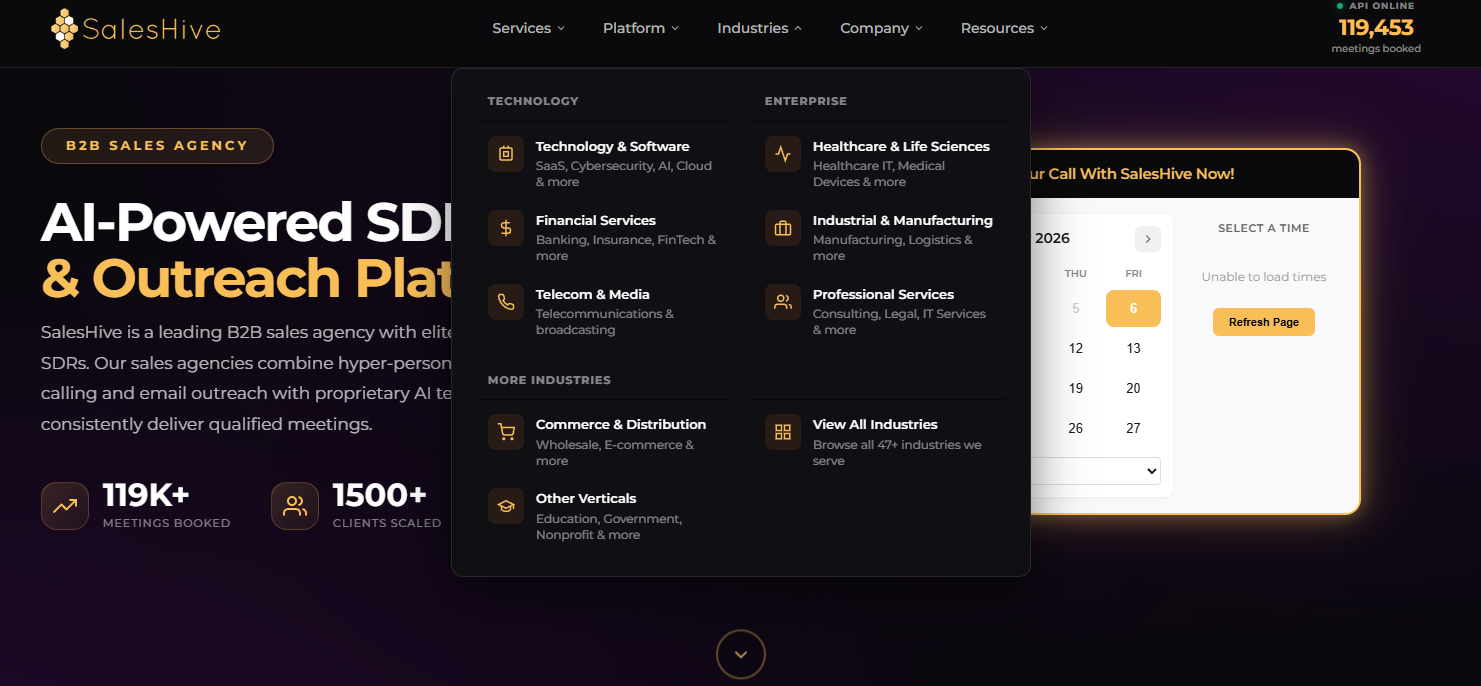Click the 119,453 meetings booked counter
Image resolution: width=1481 pixels, height=686 pixels.
[1376, 34]
